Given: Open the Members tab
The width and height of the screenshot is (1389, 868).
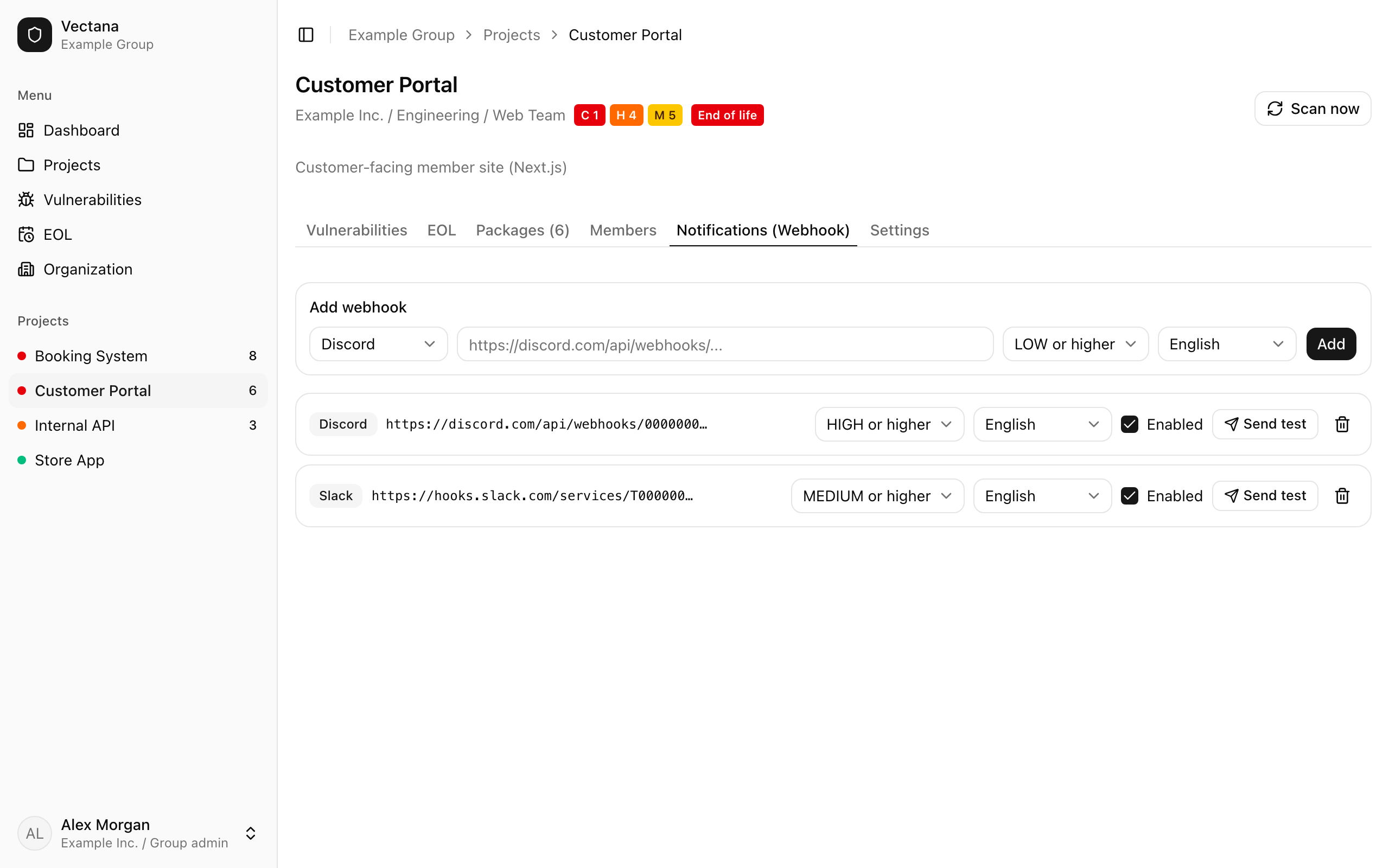Looking at the screenshot, I should pyautogui.click(x=623, y=230).
